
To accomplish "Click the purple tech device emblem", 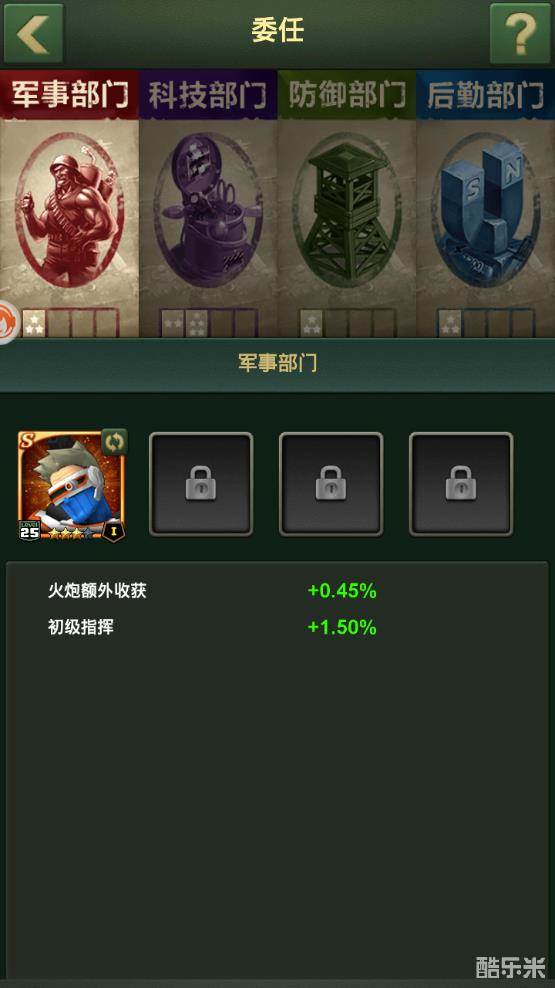I will (x=209, y=209).
